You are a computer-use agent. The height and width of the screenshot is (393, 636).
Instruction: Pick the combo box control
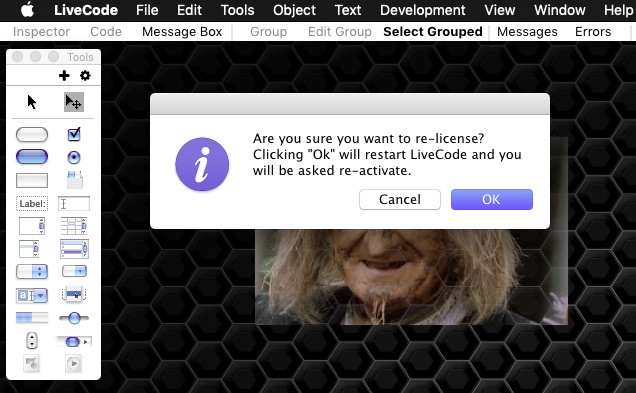tap(32, 295)
